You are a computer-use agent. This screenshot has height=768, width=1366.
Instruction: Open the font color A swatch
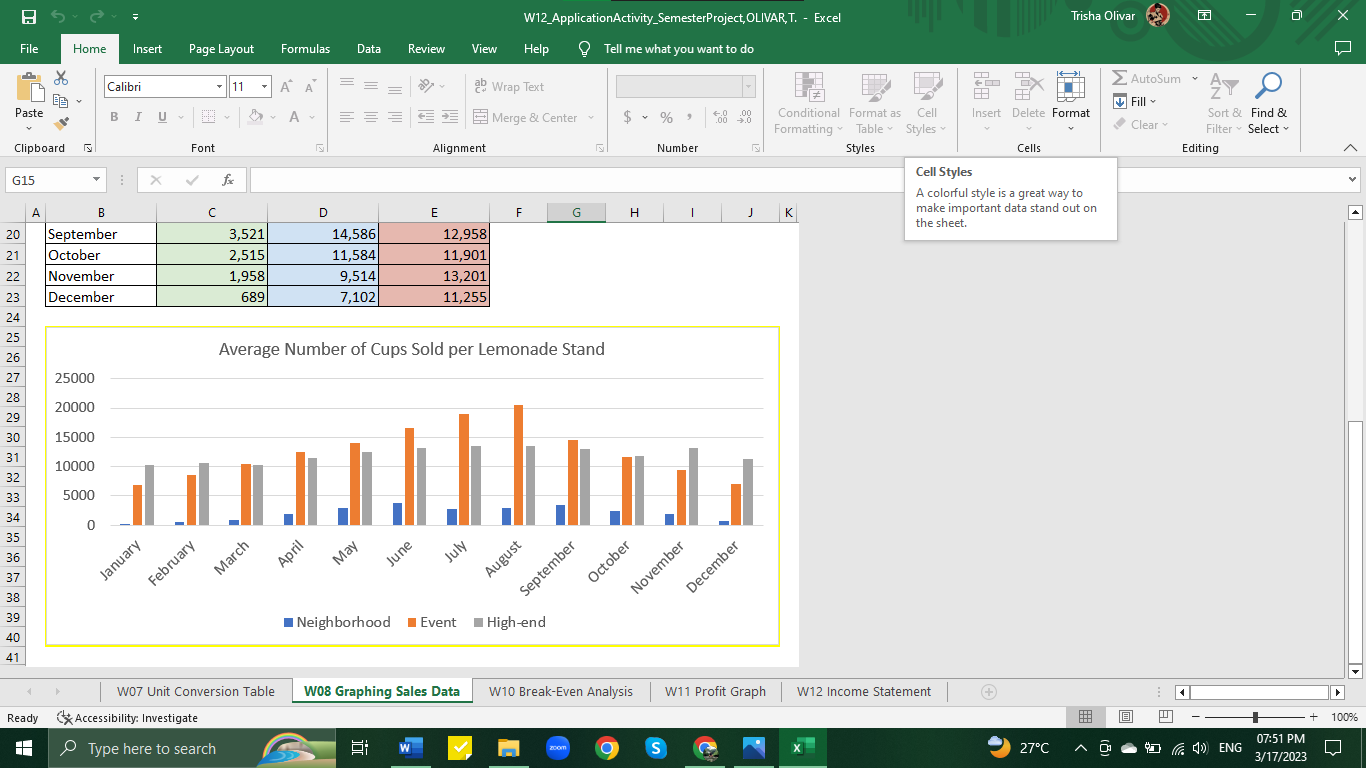coord(295,117)
